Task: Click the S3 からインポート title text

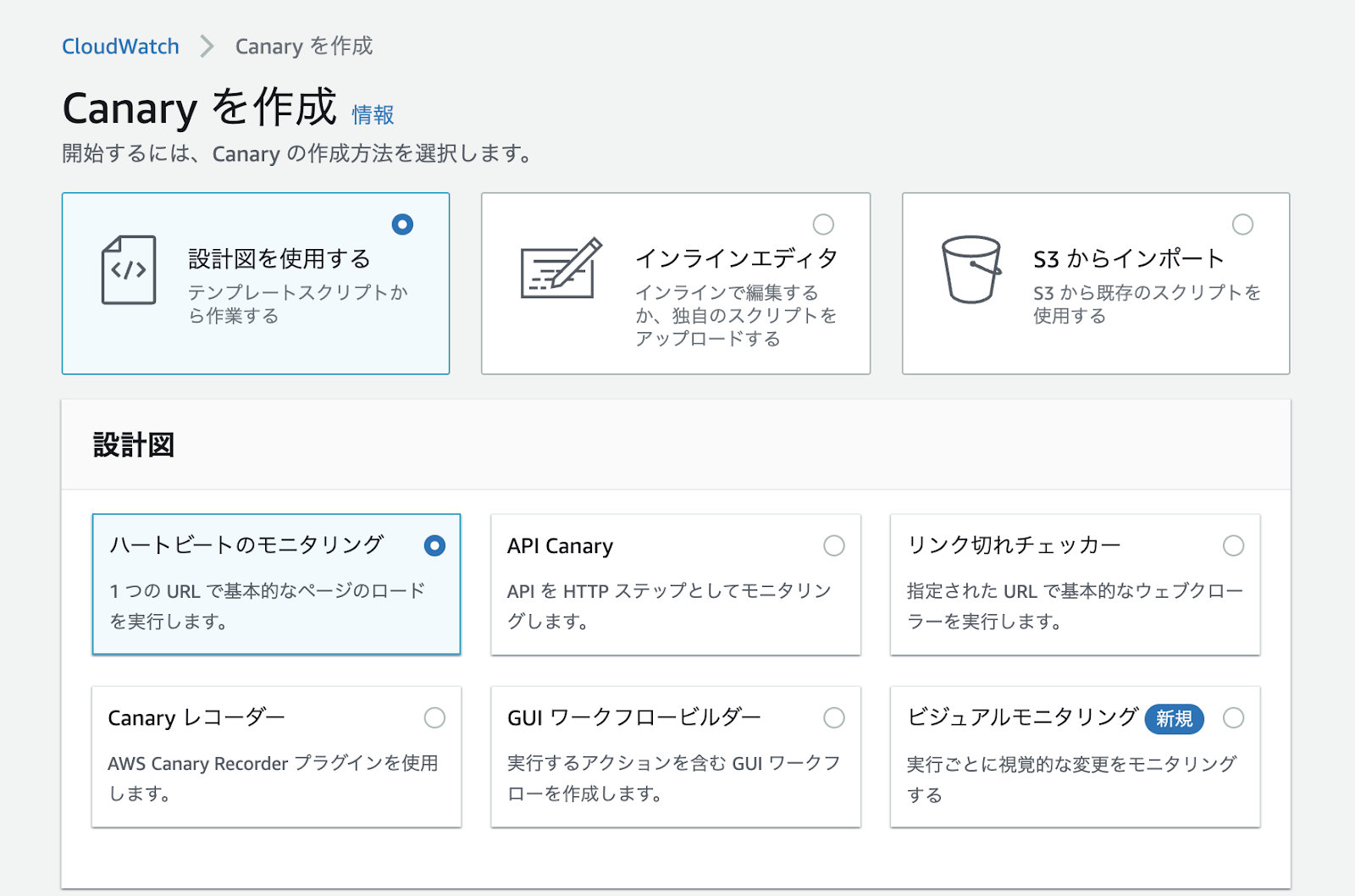Action: click(x=1128, y=258)
